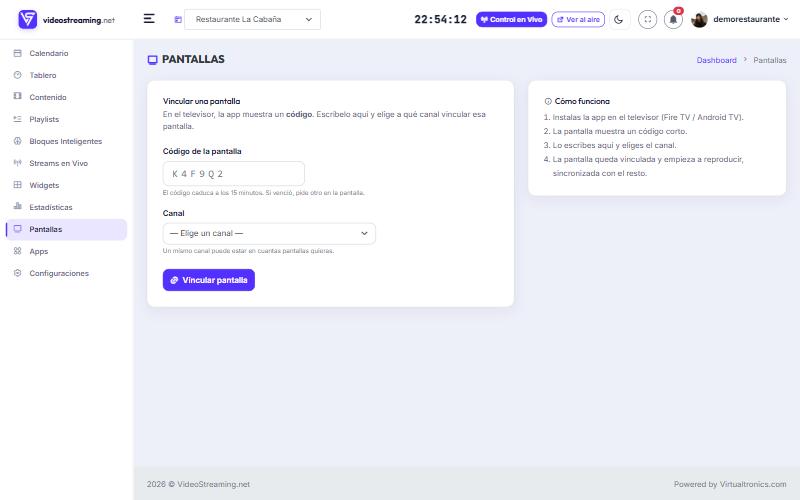Open Streams en Vivo section
Image resolution: width=800 pixels, height=500 pixels.
point(59,163)
